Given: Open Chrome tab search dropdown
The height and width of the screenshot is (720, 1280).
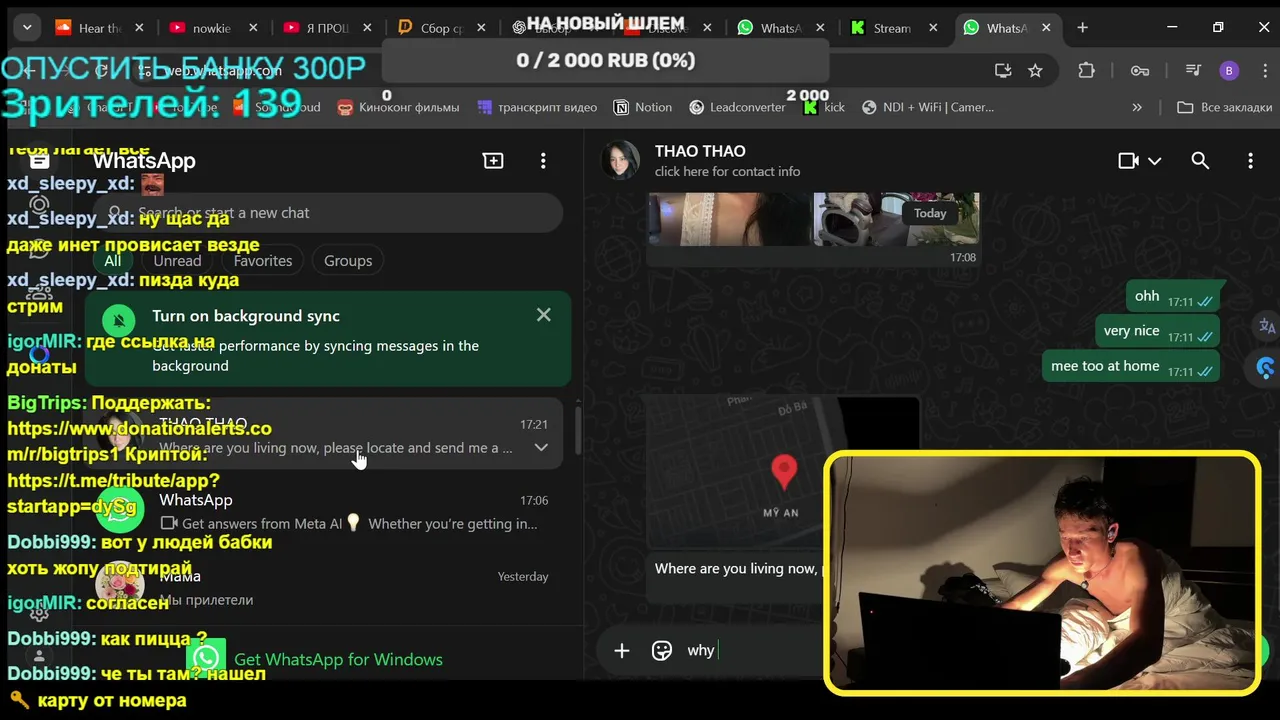Looking at the screenshot, I should coord(27,27).
